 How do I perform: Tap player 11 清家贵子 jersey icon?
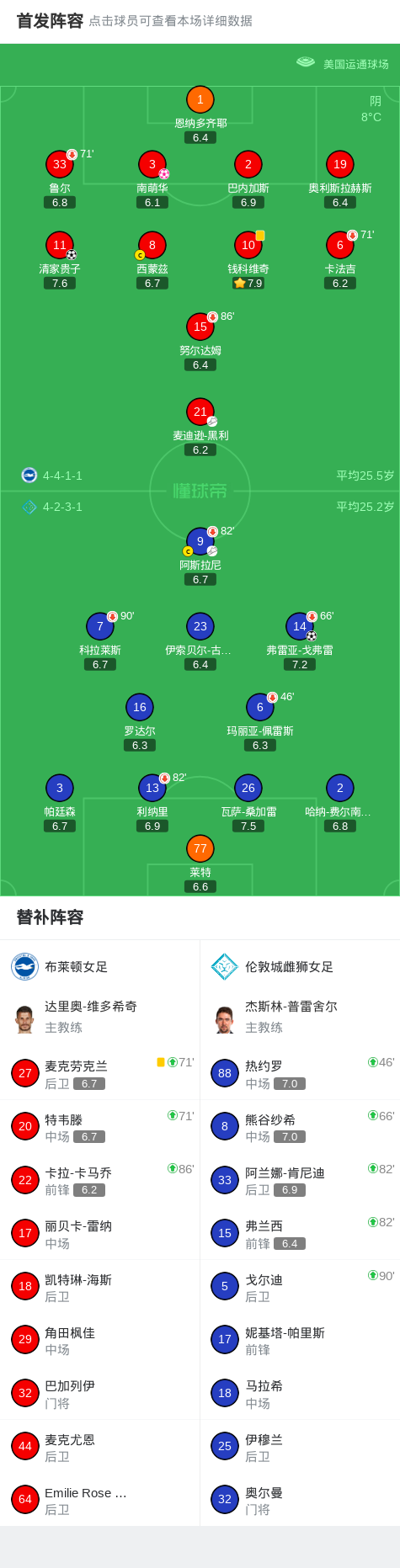[60, 245]
